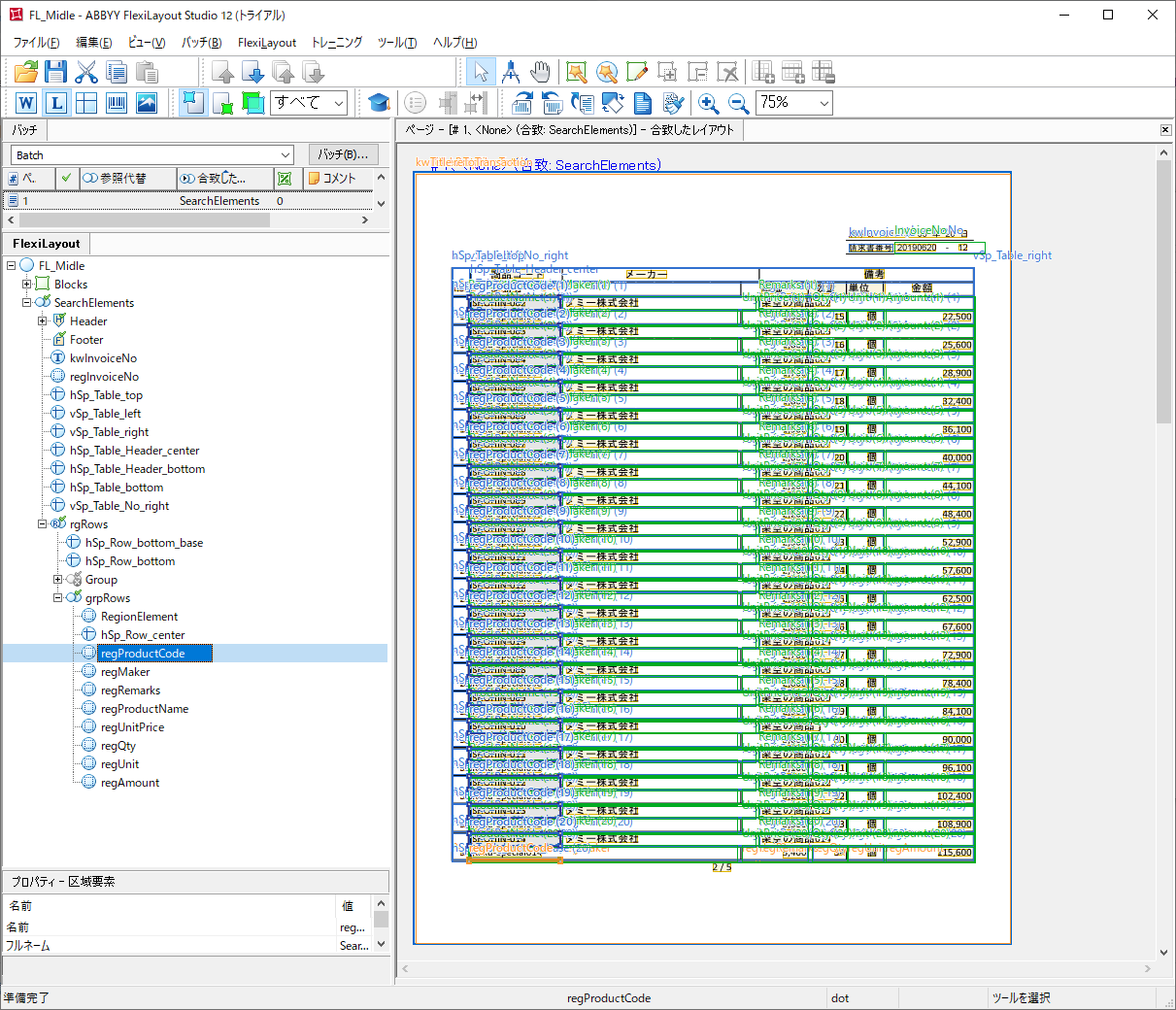Click the zoom out magnifier icon
This screenshot has width=1176, height=1010.
(739, 103)
